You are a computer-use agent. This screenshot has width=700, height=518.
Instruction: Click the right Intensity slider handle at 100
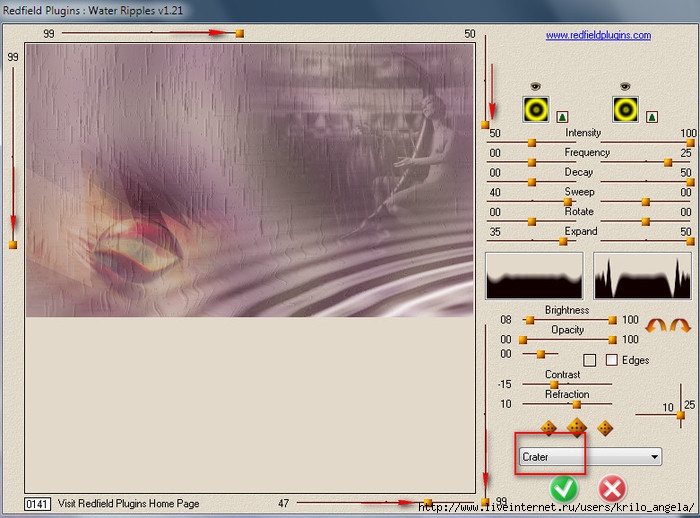point(690,143)
